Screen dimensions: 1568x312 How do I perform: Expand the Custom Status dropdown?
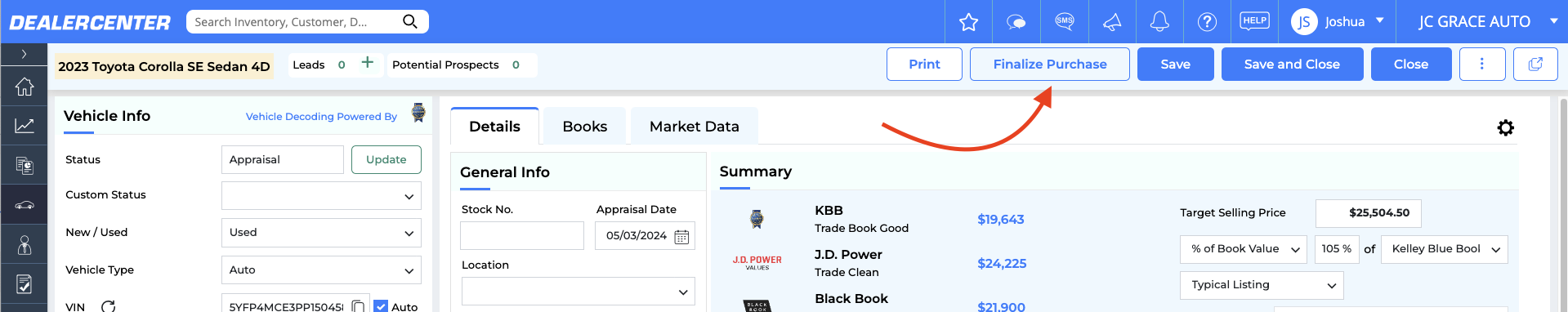321,196
